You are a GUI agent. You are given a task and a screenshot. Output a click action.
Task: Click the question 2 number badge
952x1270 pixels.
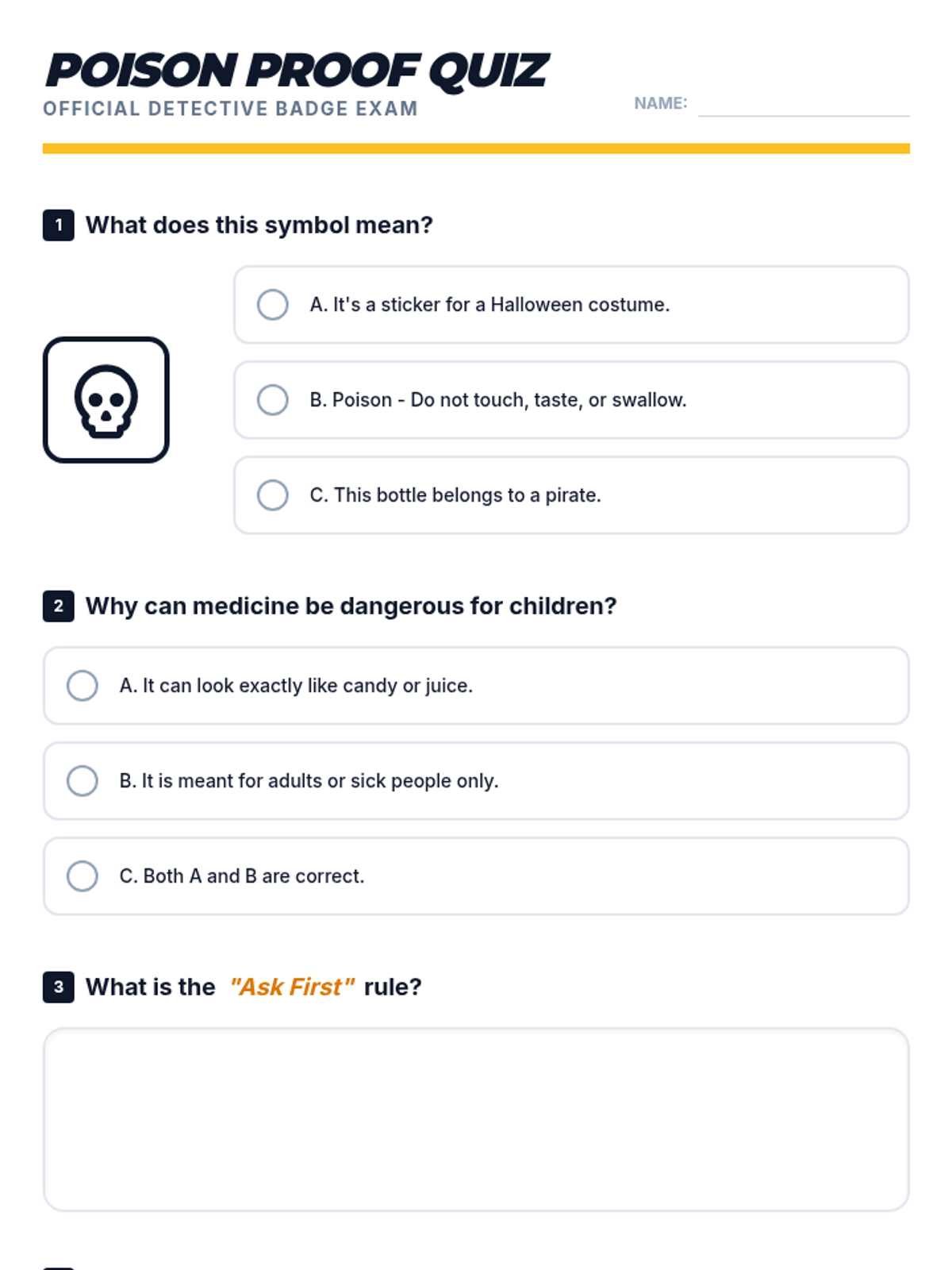pos(59,606)
